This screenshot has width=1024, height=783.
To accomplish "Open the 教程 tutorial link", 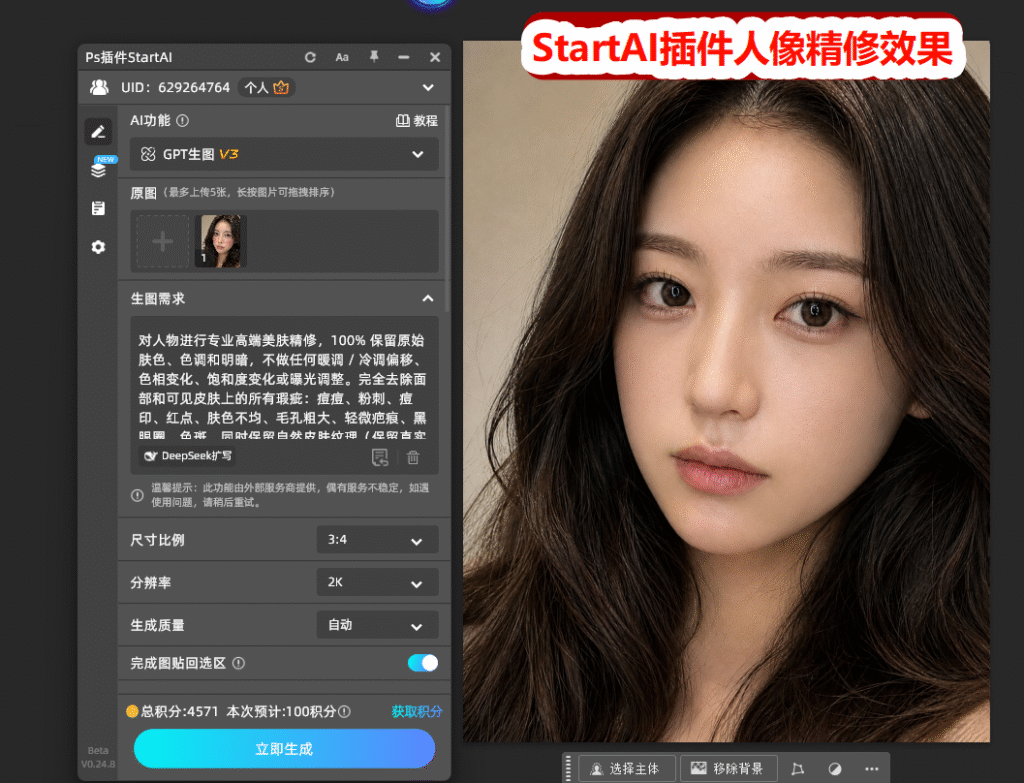I will point(417,121).
